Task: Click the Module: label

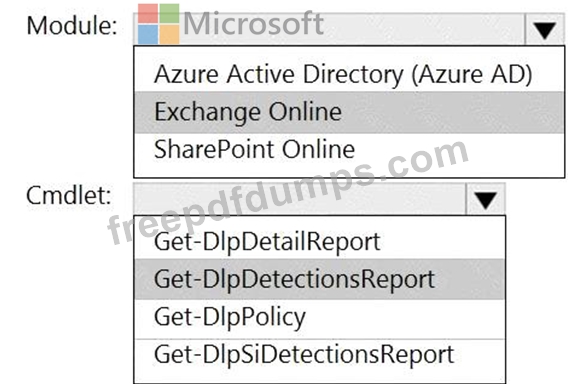Action: click(72, 26)
